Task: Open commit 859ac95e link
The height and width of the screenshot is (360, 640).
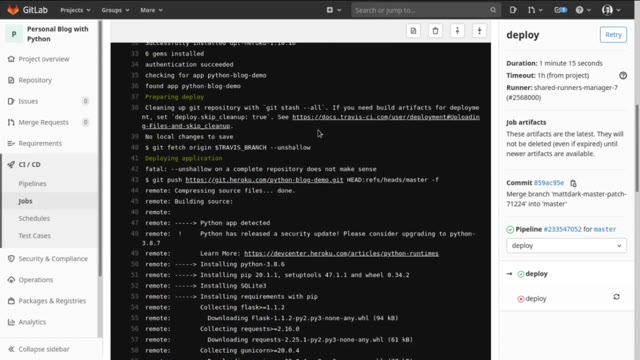Action: pyautogui.click(x=549, y=183)
